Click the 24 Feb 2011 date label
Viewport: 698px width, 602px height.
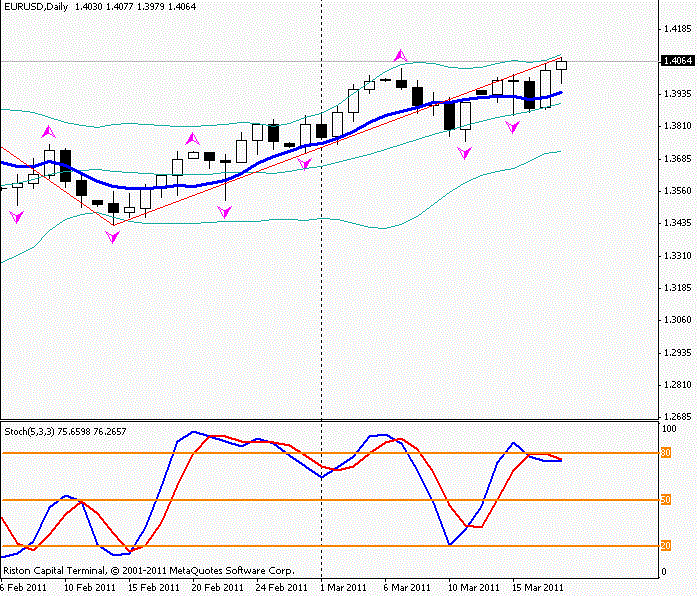[281, 588]
